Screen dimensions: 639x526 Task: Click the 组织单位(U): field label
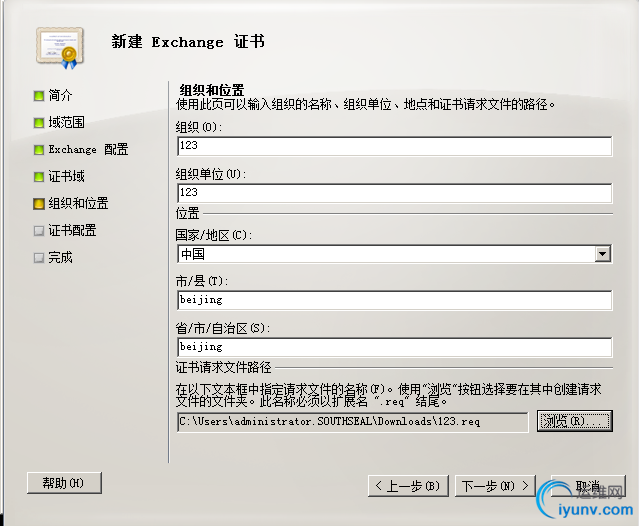[x=211, y=174]
